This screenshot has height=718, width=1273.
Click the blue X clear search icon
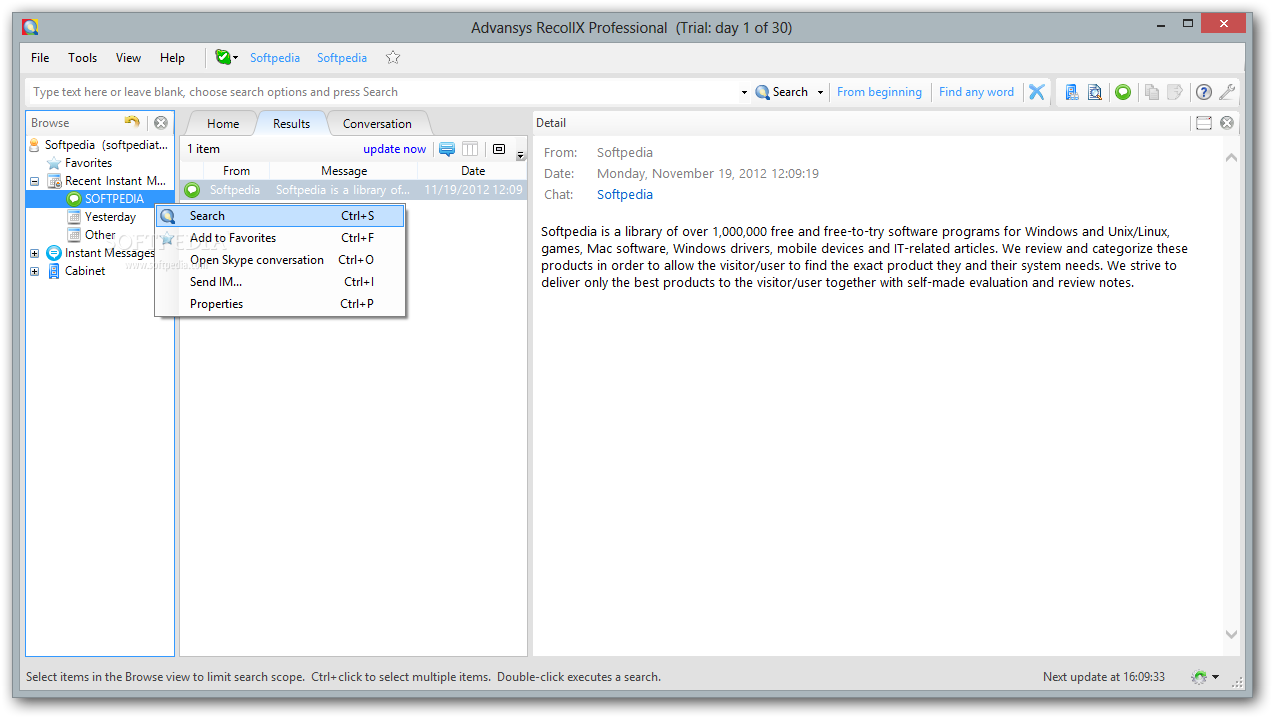1037,92
